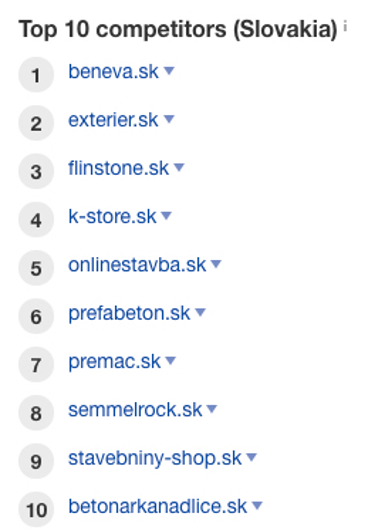
Task: Open flinstone.sk competitor link
Action: click(x=119, y=168)
